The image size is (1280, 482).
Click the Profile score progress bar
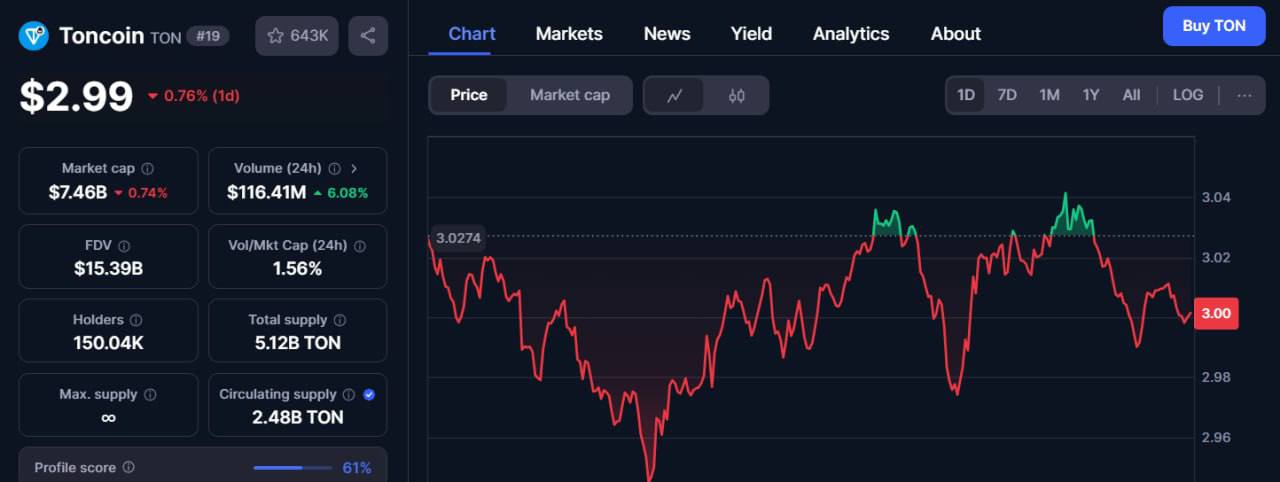292,468
